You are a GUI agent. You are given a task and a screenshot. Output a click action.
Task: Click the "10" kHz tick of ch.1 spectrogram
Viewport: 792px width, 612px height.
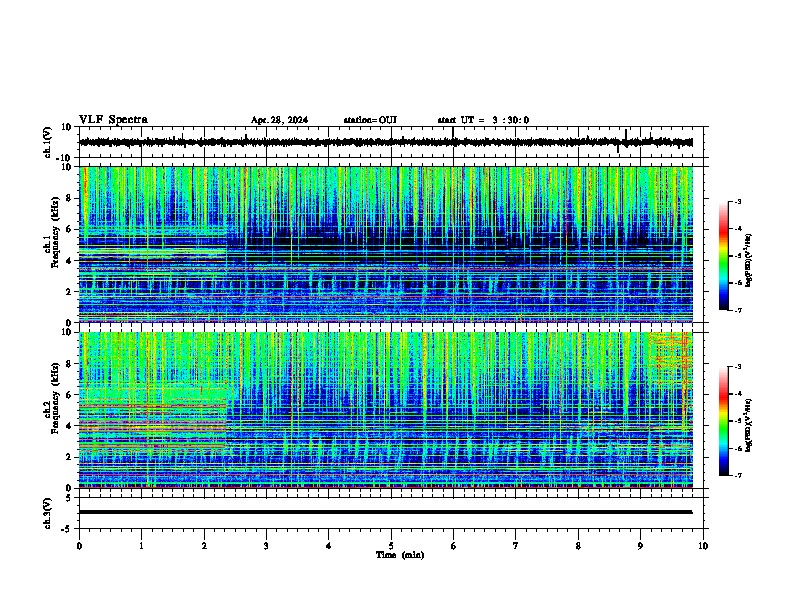[x=67, y=167]
